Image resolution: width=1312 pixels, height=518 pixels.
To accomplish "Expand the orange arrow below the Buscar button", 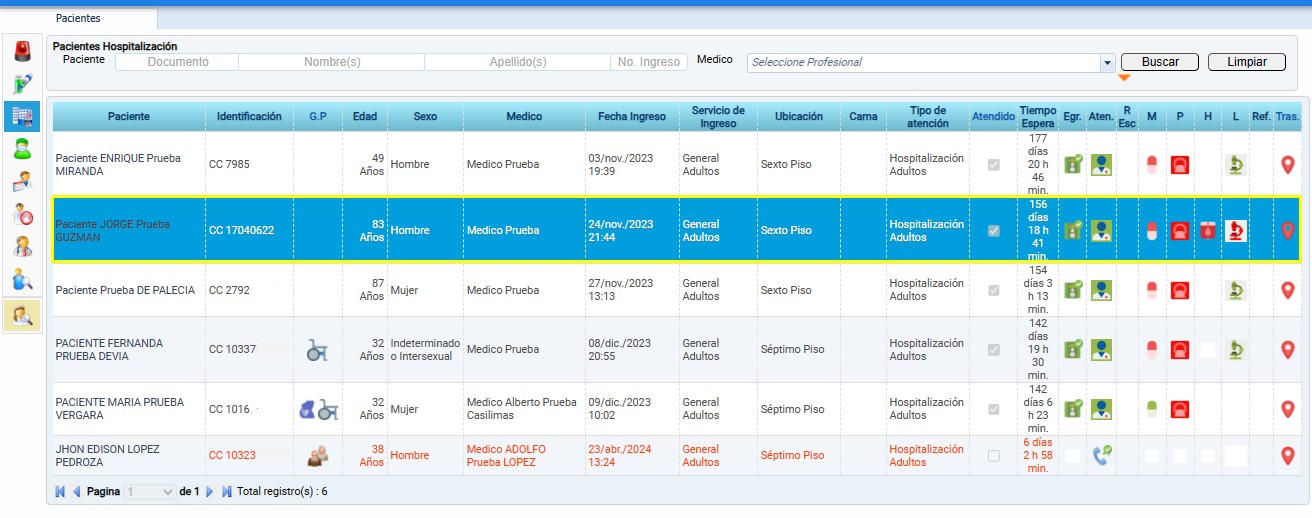I will coord(1124,77).
